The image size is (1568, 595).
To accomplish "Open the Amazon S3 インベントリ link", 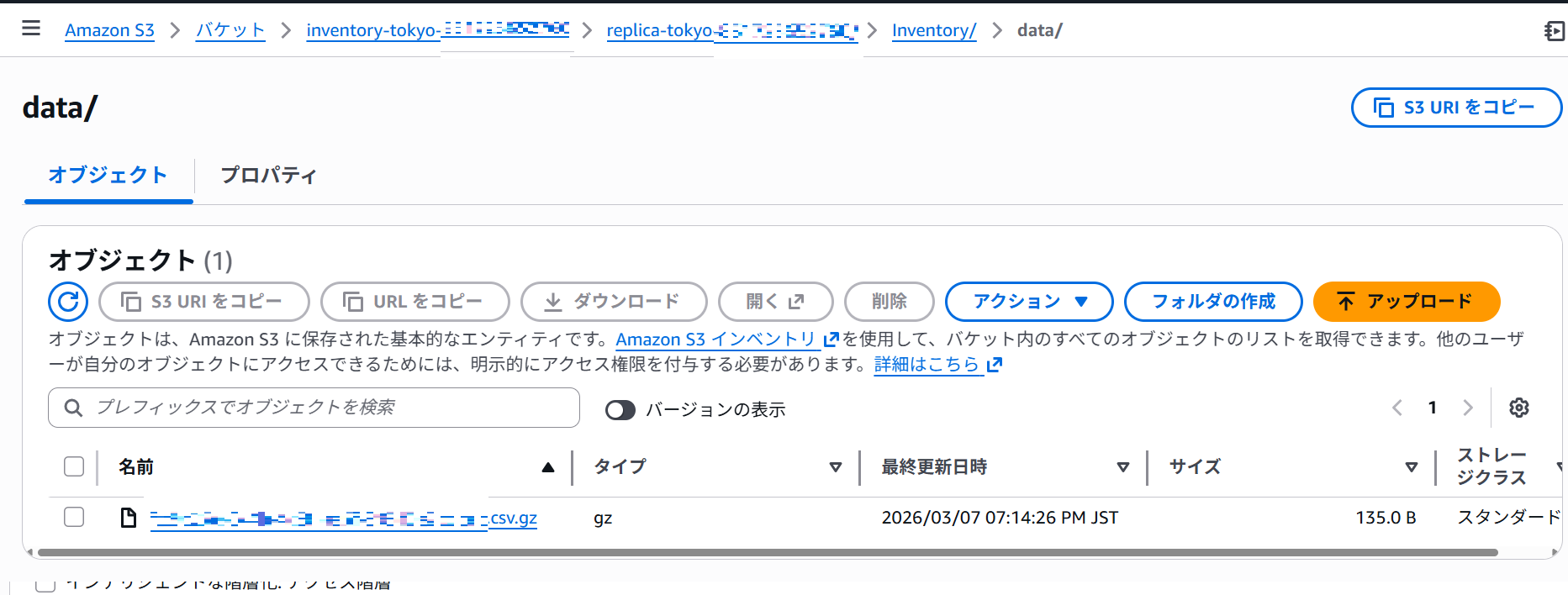I will click(x=716, y=340).
